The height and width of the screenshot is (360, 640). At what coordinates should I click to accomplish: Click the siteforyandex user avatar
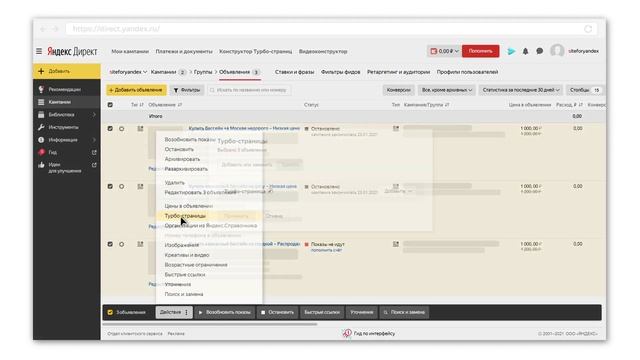[557, 51]
